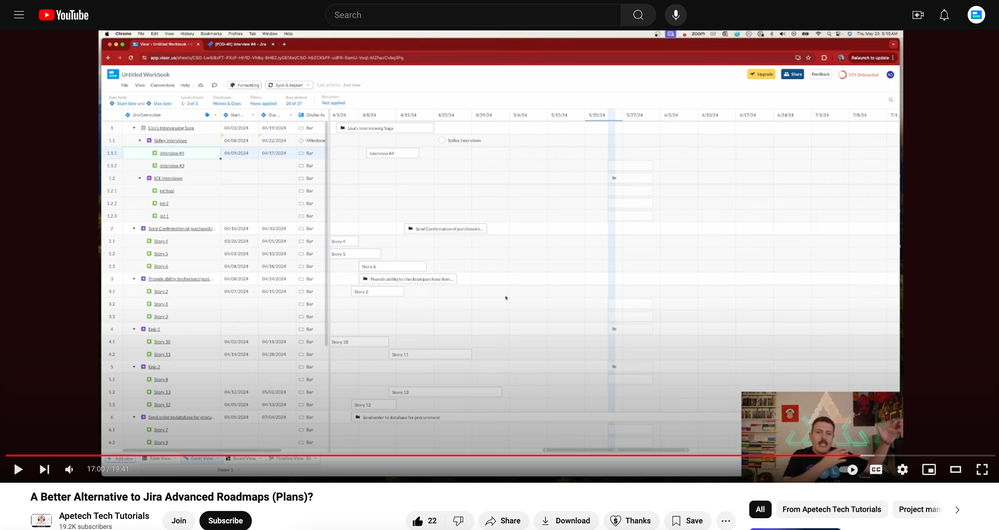Enable theater mode
Image resolution: width=999 pixels, height=530 pixels.
[955, 469]
